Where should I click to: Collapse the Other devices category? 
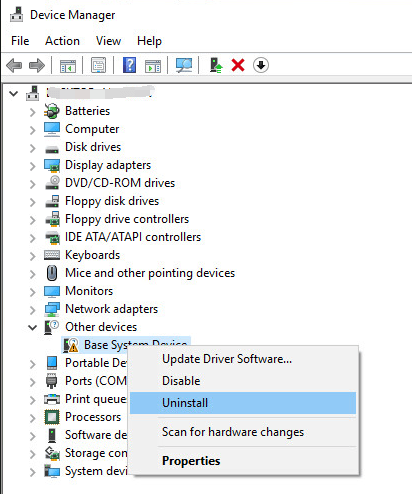coord(32,328)
